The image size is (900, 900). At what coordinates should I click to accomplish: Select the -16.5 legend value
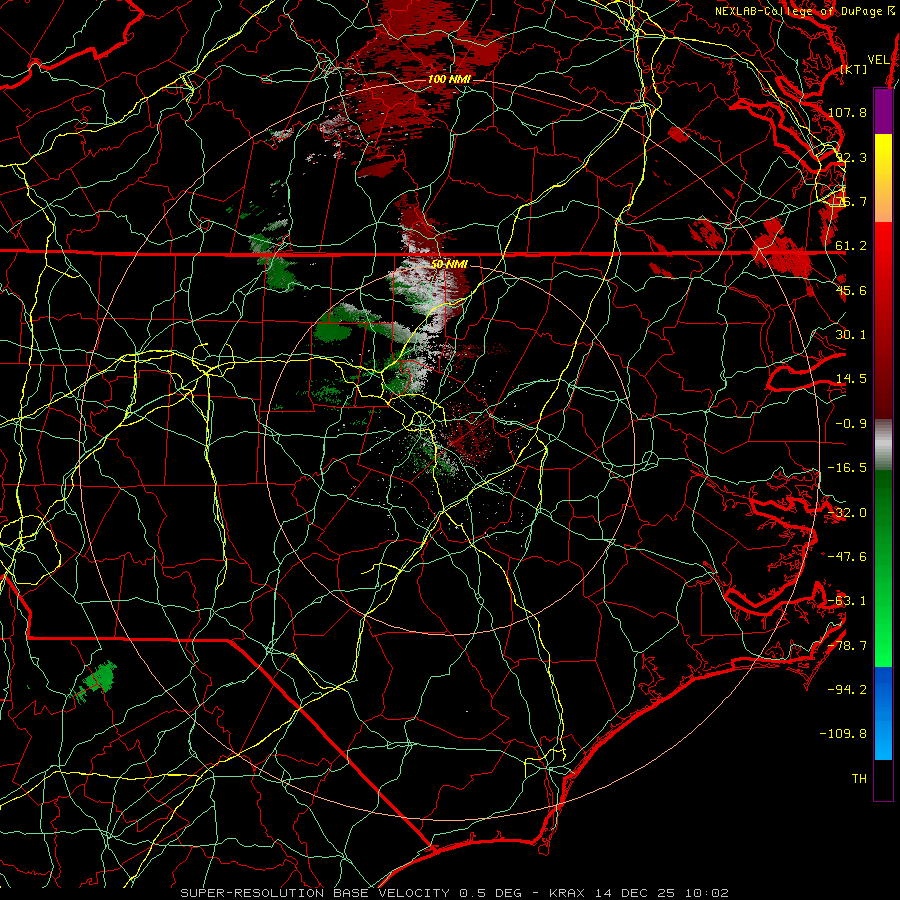(x=847, y=468)
